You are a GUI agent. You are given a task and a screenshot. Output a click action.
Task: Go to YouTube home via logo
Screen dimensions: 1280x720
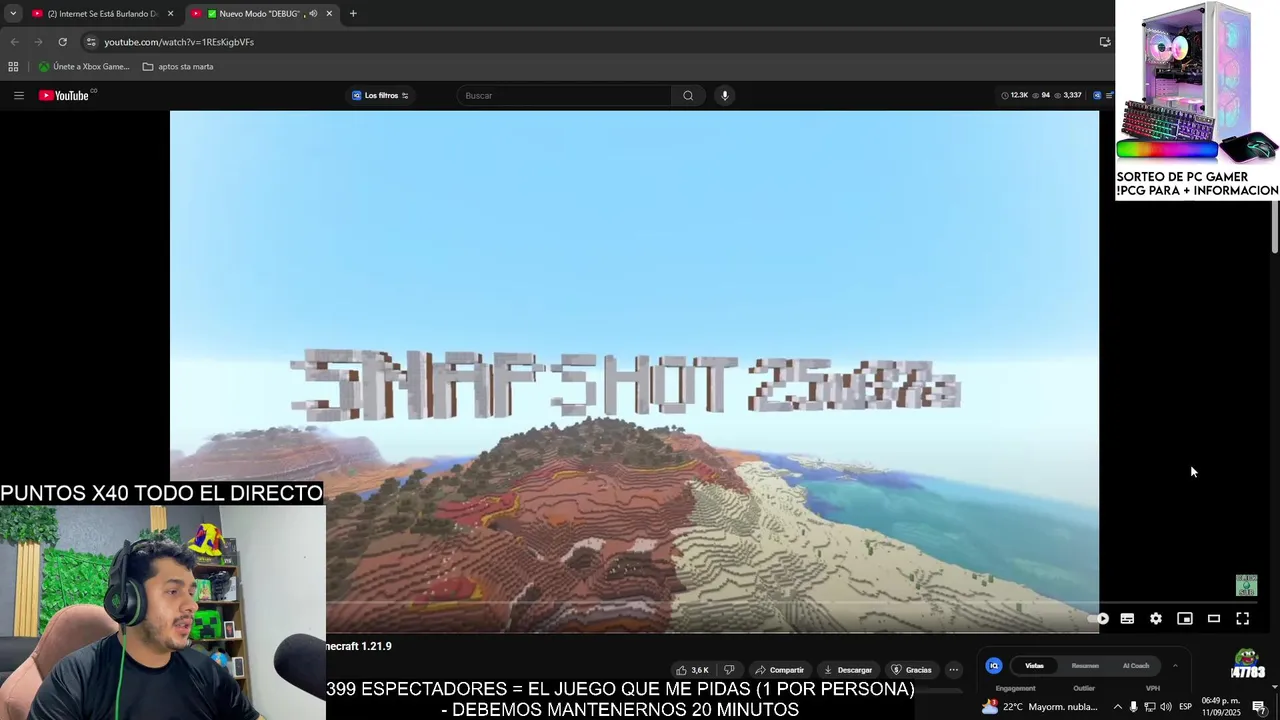point(65,95)
